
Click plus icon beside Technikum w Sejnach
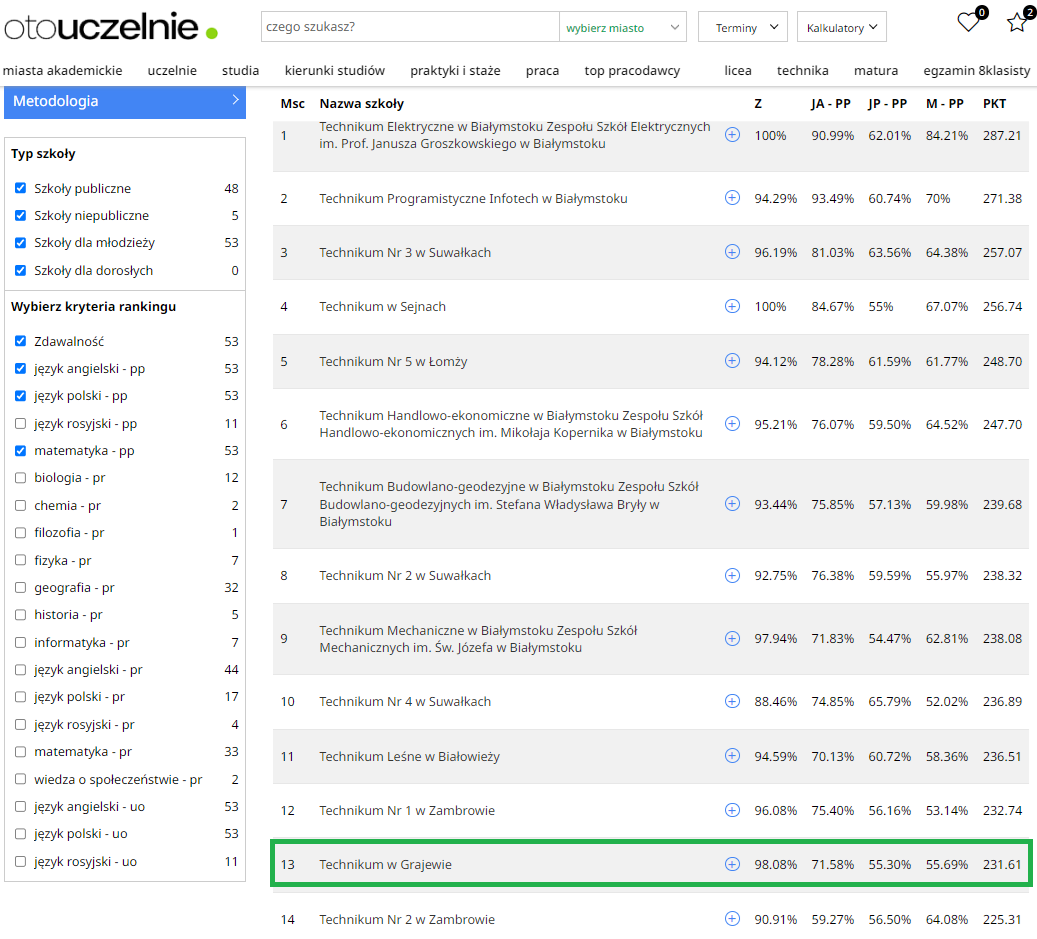click(732, 306)
